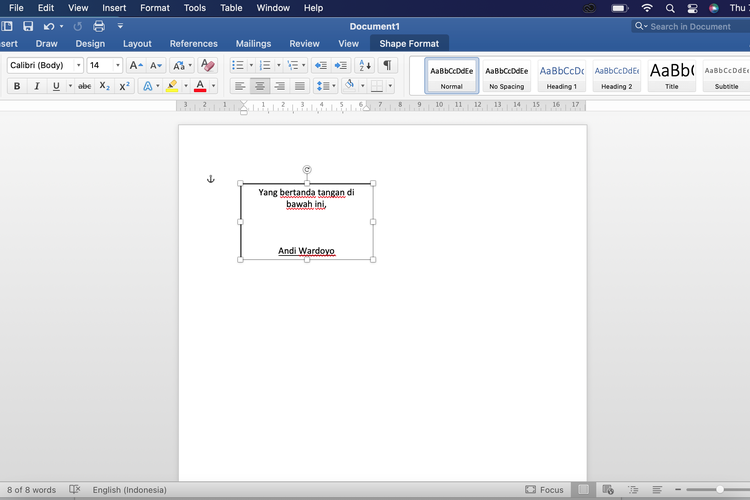Show paragraph marks with the pilcrow icon
The image size is (750, 500).
click(387, 66)
